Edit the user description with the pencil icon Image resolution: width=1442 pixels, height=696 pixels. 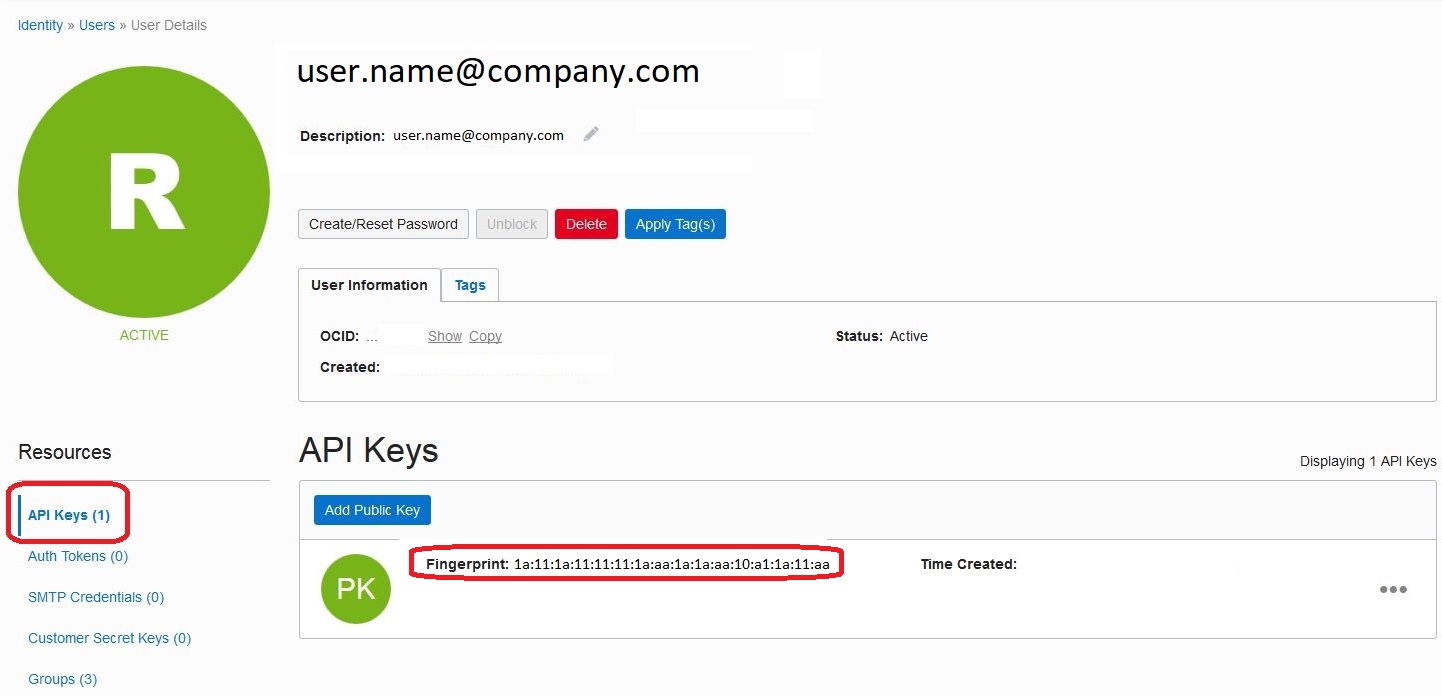point(590,133)
